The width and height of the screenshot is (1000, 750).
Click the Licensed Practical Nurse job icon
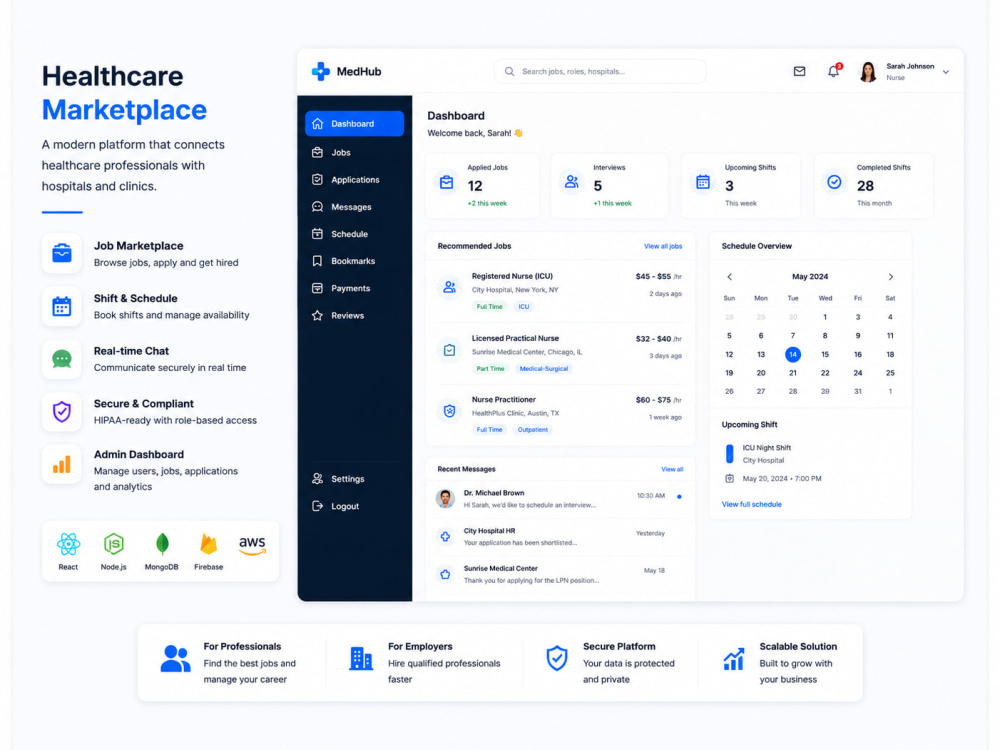(450, 350)
